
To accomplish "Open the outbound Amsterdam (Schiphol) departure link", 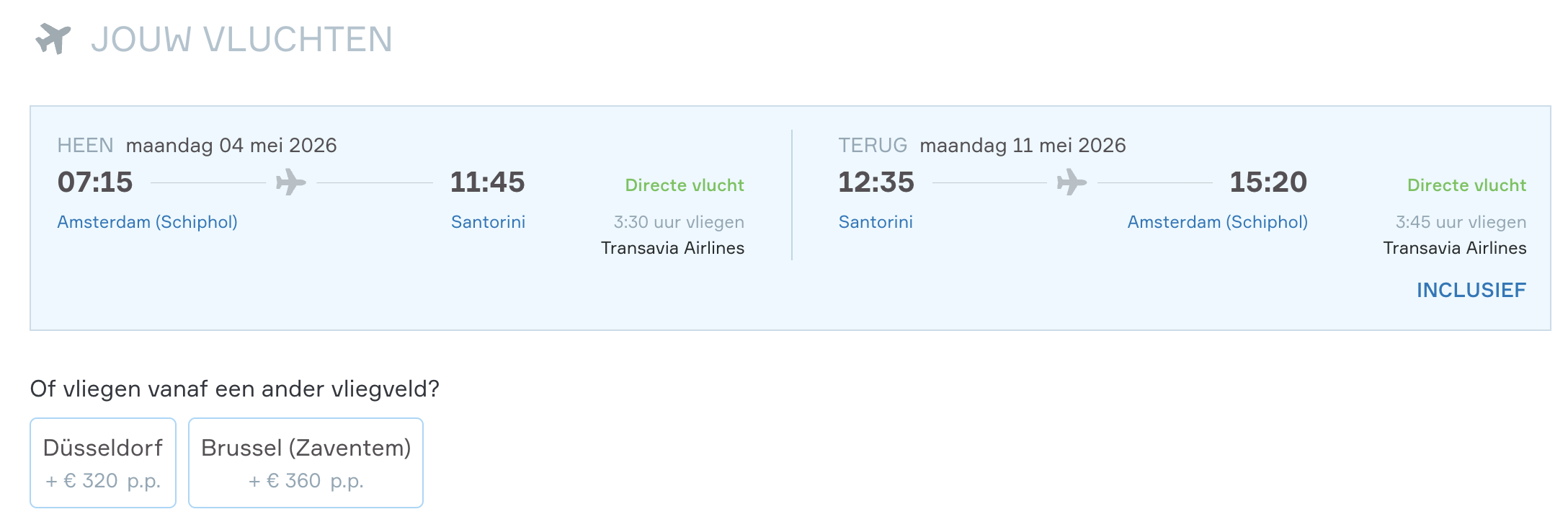I will tap(148, 222).
